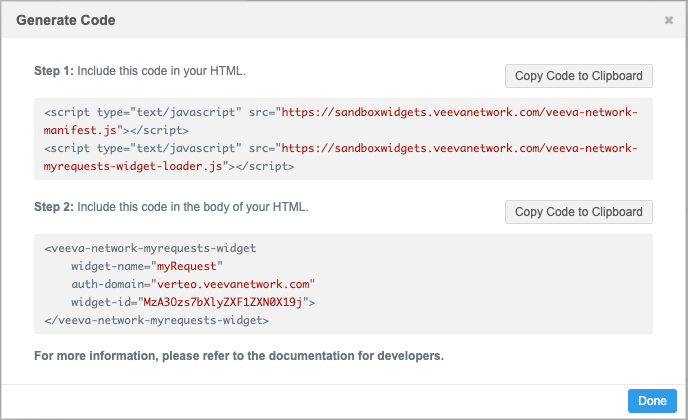This screenshot has width=688, height=420.
Task: Click the verteo.veevanetwork.com auth-domain value
Action: 242,283
